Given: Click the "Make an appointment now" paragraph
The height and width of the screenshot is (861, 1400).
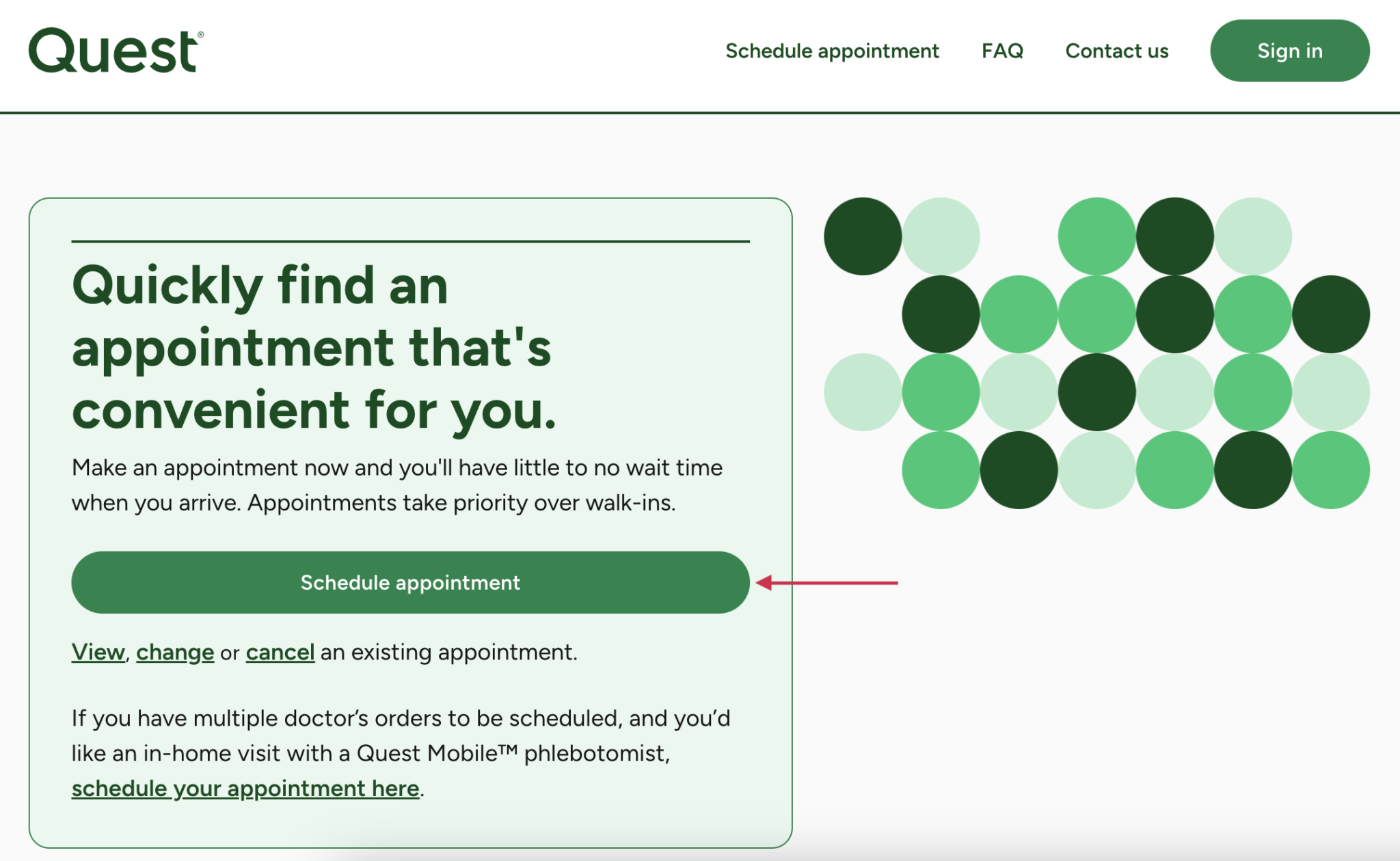Looking at the screenshot, I should 396,468.
